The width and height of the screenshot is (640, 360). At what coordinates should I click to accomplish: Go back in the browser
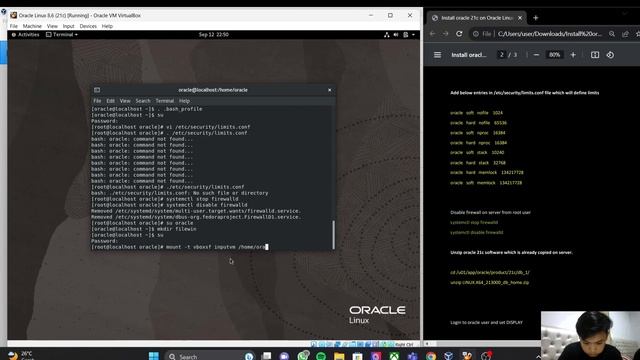tap(433, 34)
